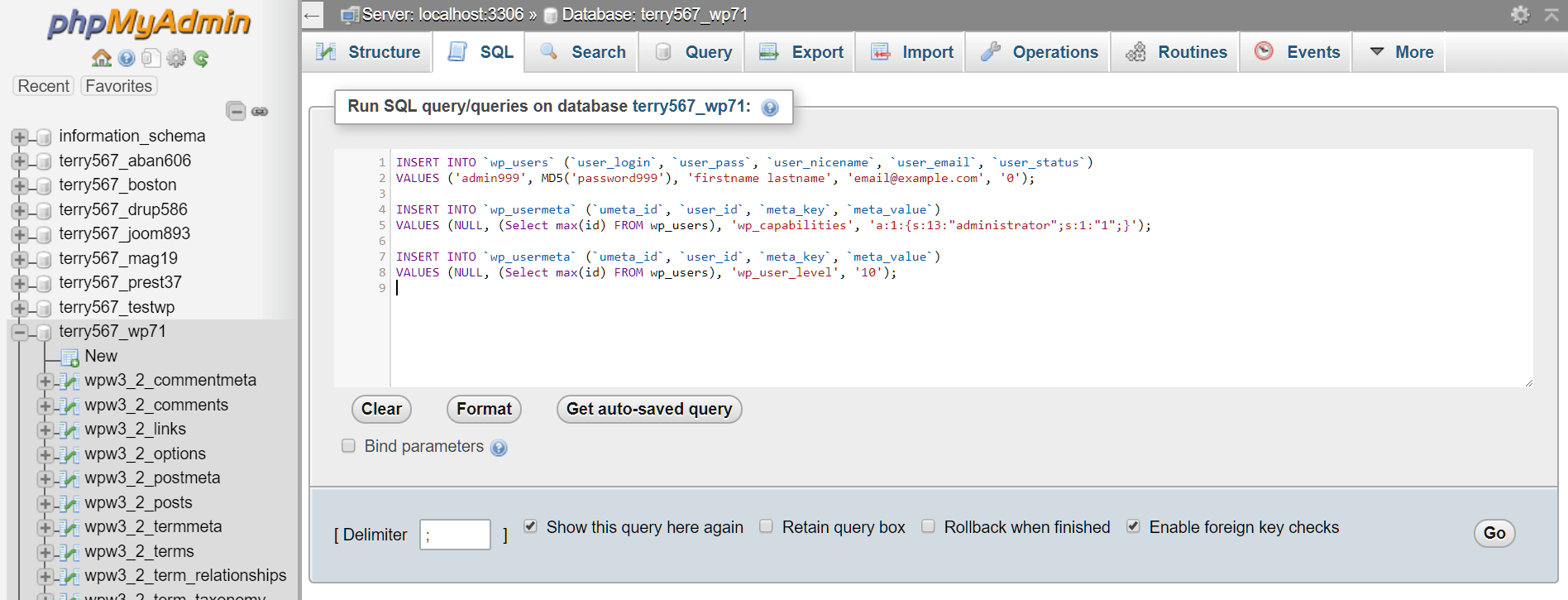Open the Recent tables button

(44, 86)
